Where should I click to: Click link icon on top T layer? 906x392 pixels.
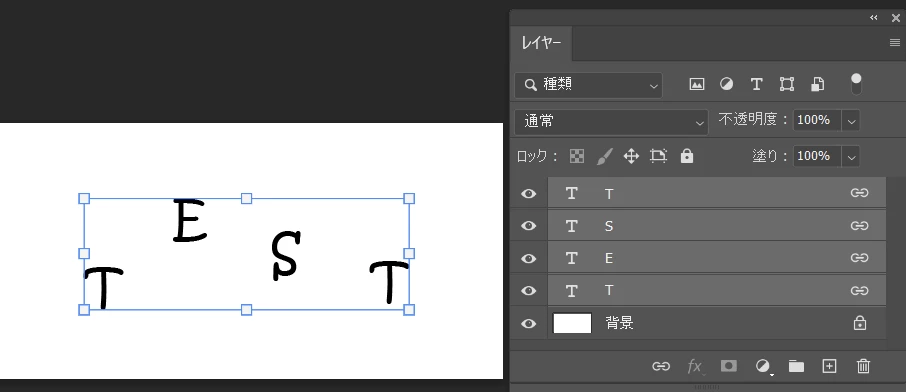(859, 193)
